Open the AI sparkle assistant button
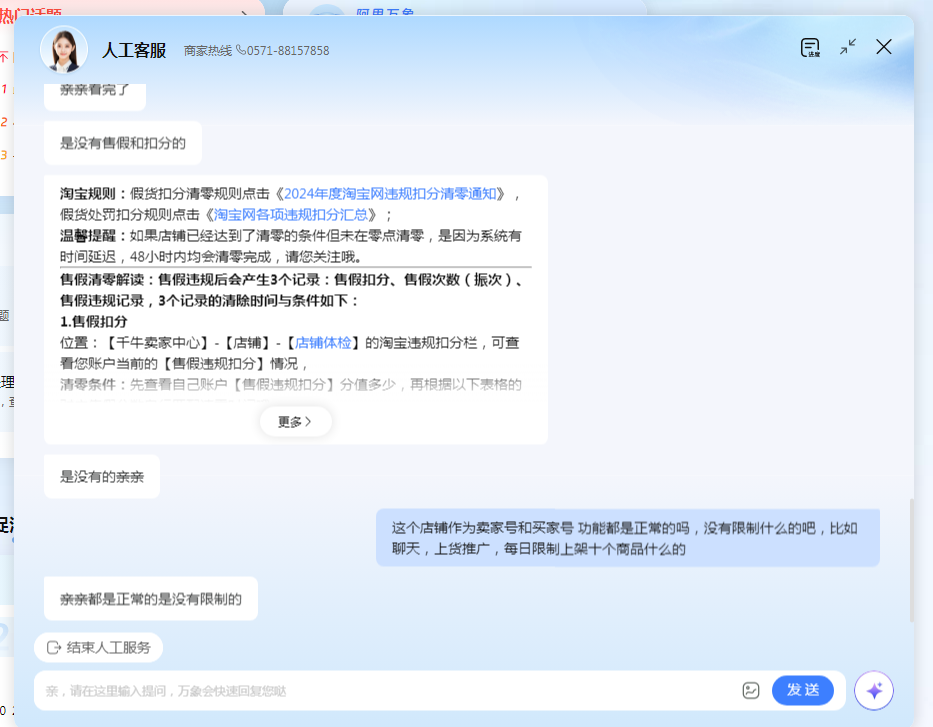This screenshot has width=933, height=727. [x=874, y=691]
